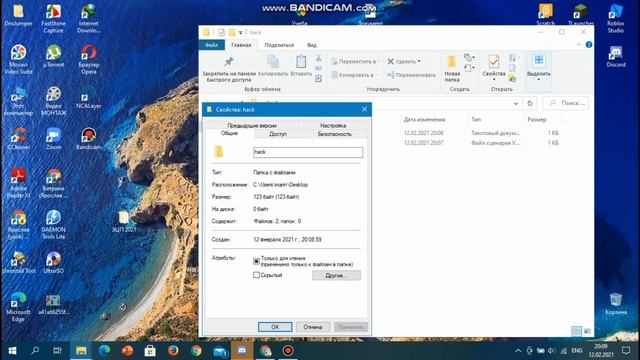This screenshot has height=360, width=640.
Task: Click OK in the properties dialog
Action: point(275,327)
